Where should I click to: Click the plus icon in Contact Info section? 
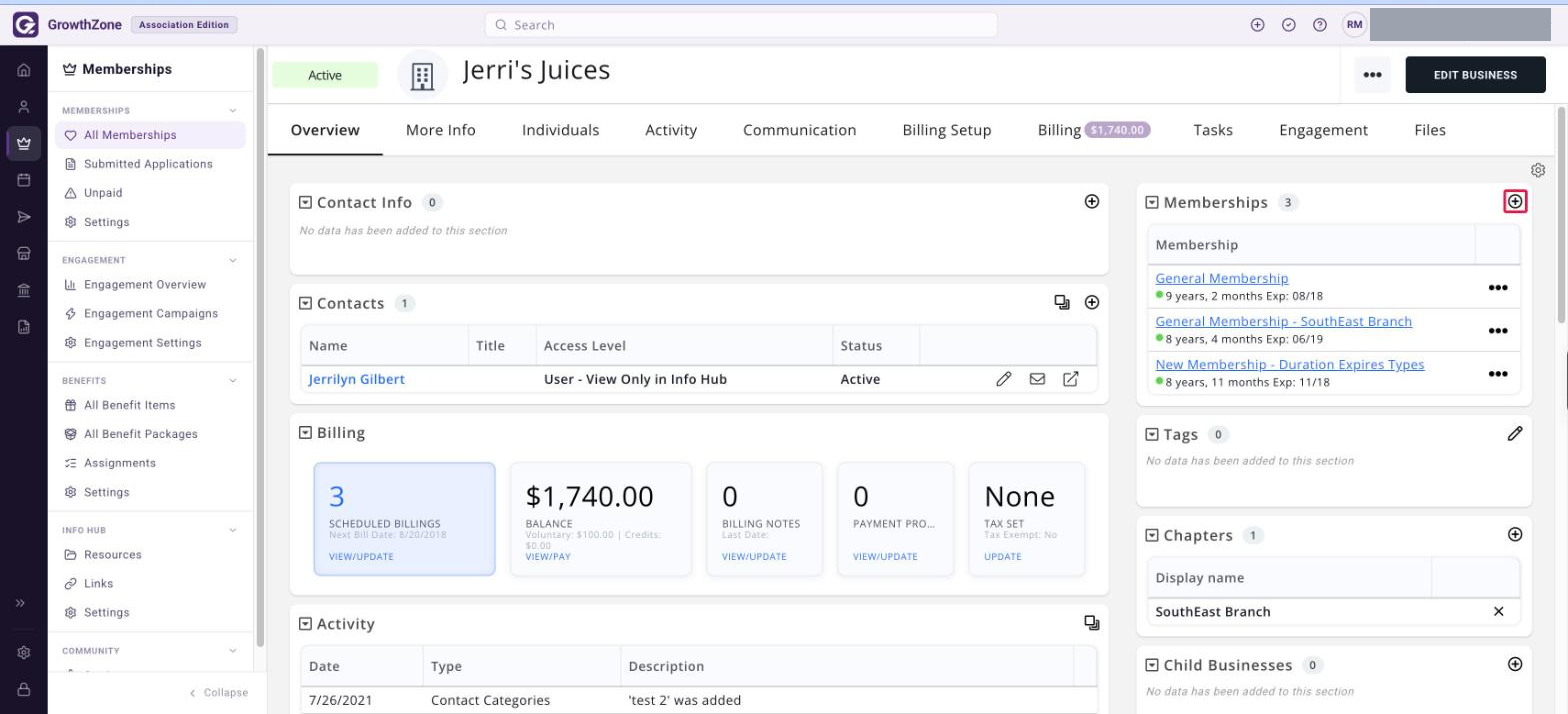(x=1092, y=202)
